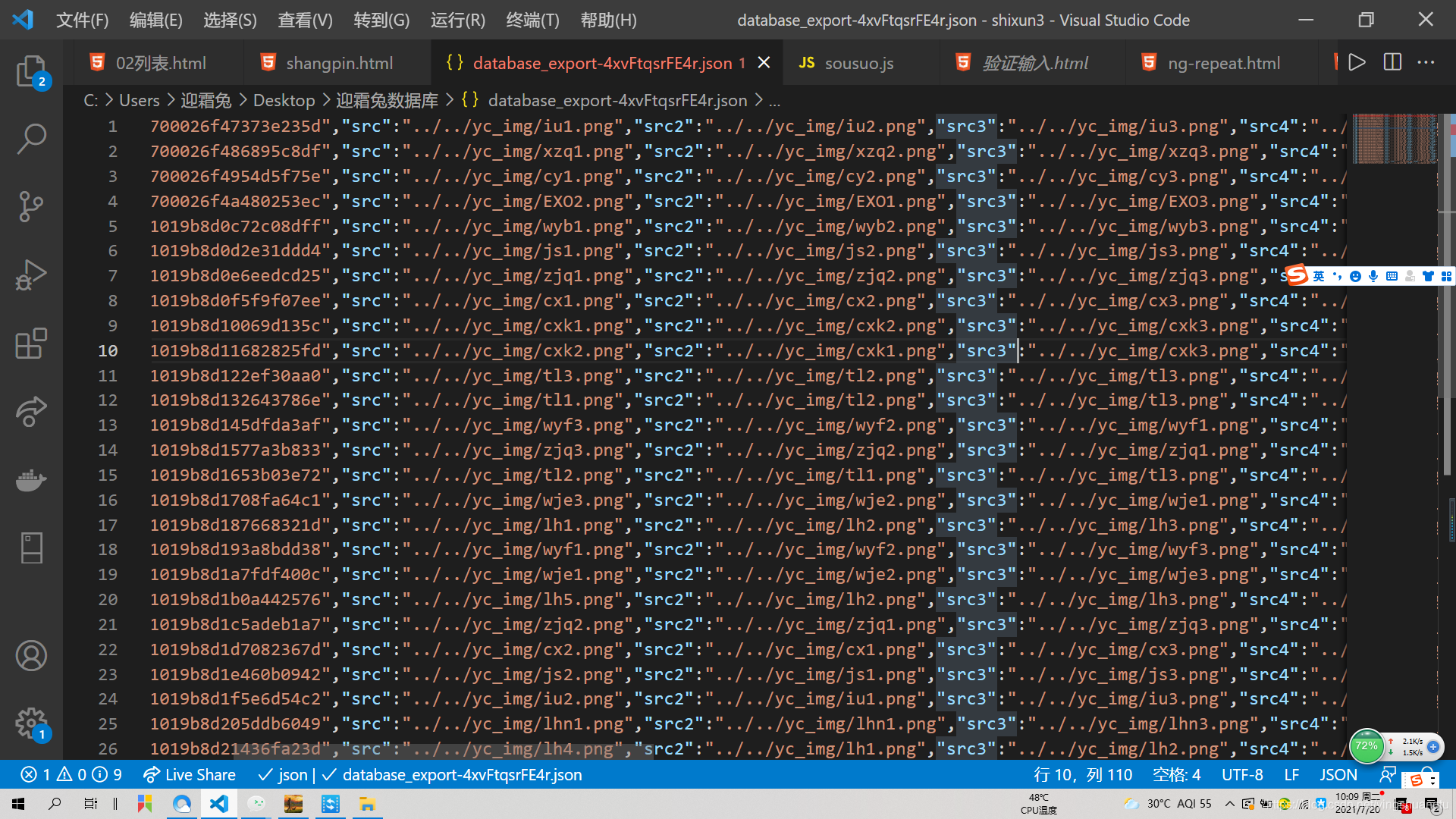Image resolution: width=1456 pixels, height=819 pixels.
Task: Switch to the 验证输入.html tab
Action: pos(1034,63)
